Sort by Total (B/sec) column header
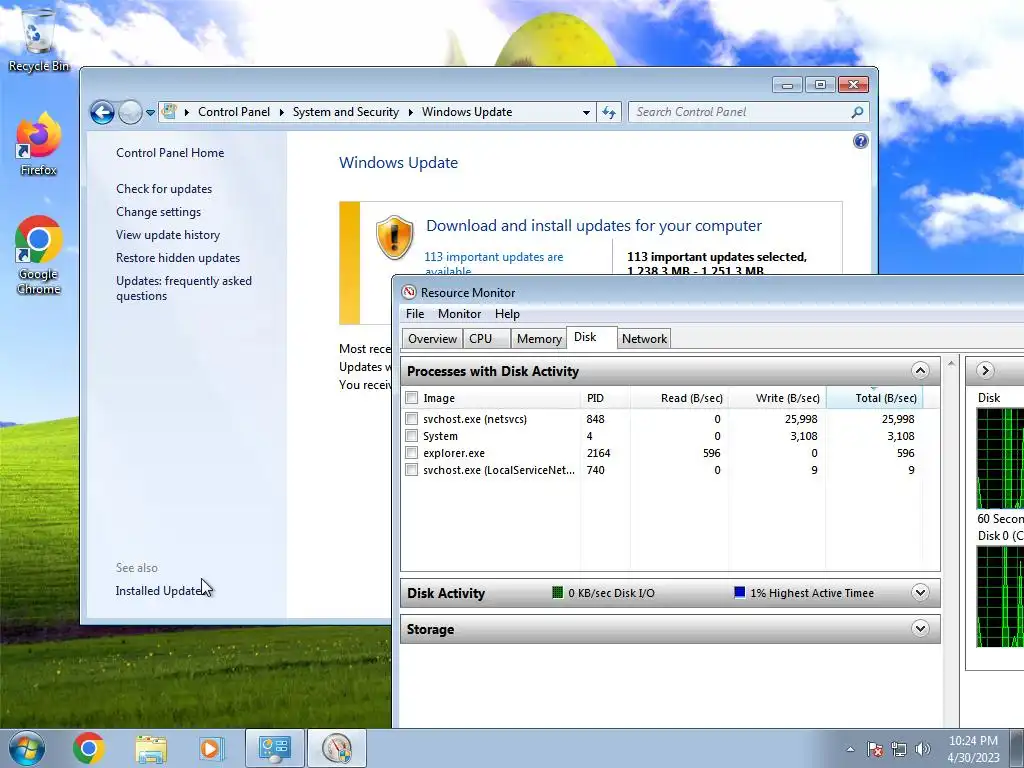The image size is (1024, 768). (x=874, y=398)
